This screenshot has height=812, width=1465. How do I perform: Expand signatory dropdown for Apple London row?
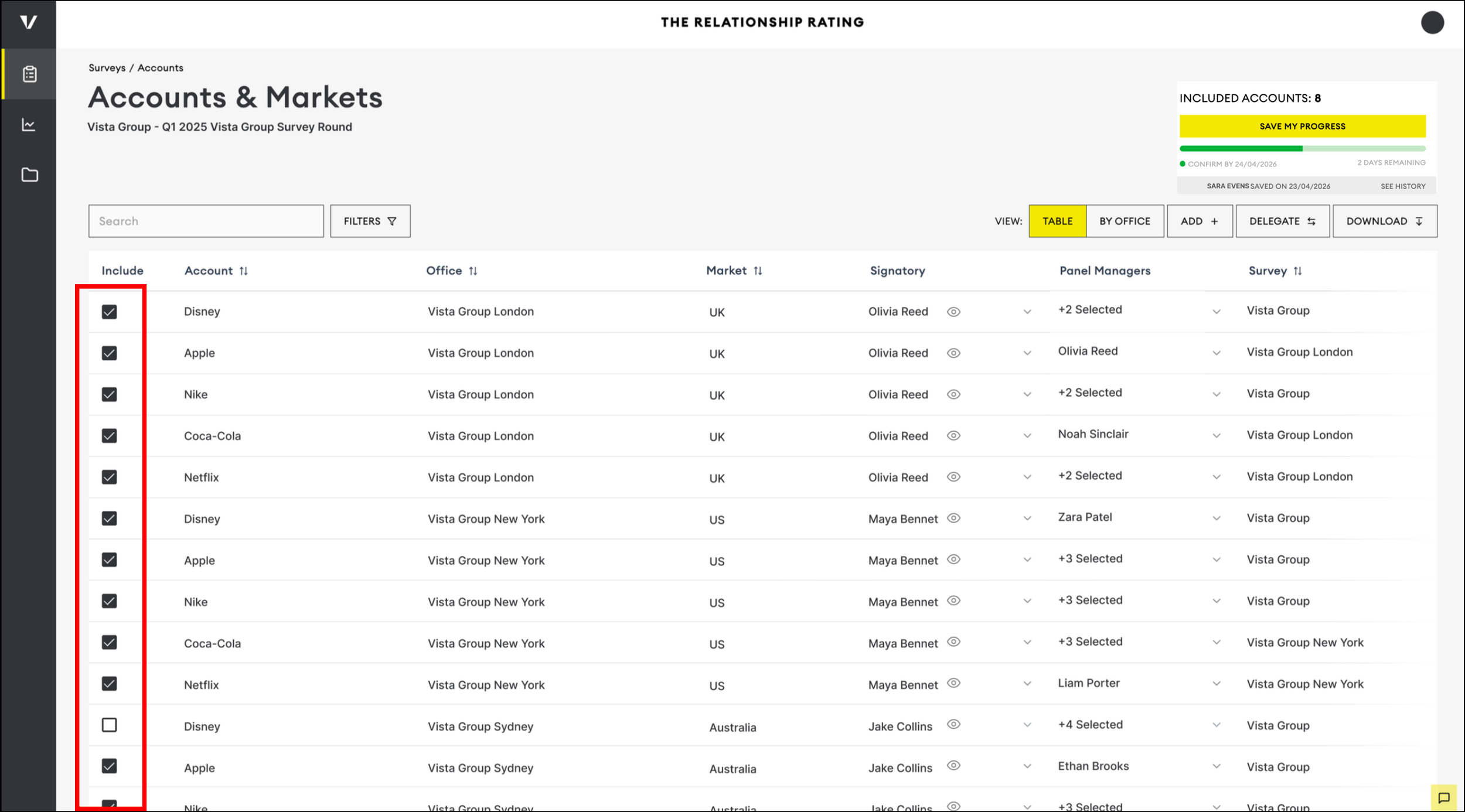click(x=1027, y=353)
